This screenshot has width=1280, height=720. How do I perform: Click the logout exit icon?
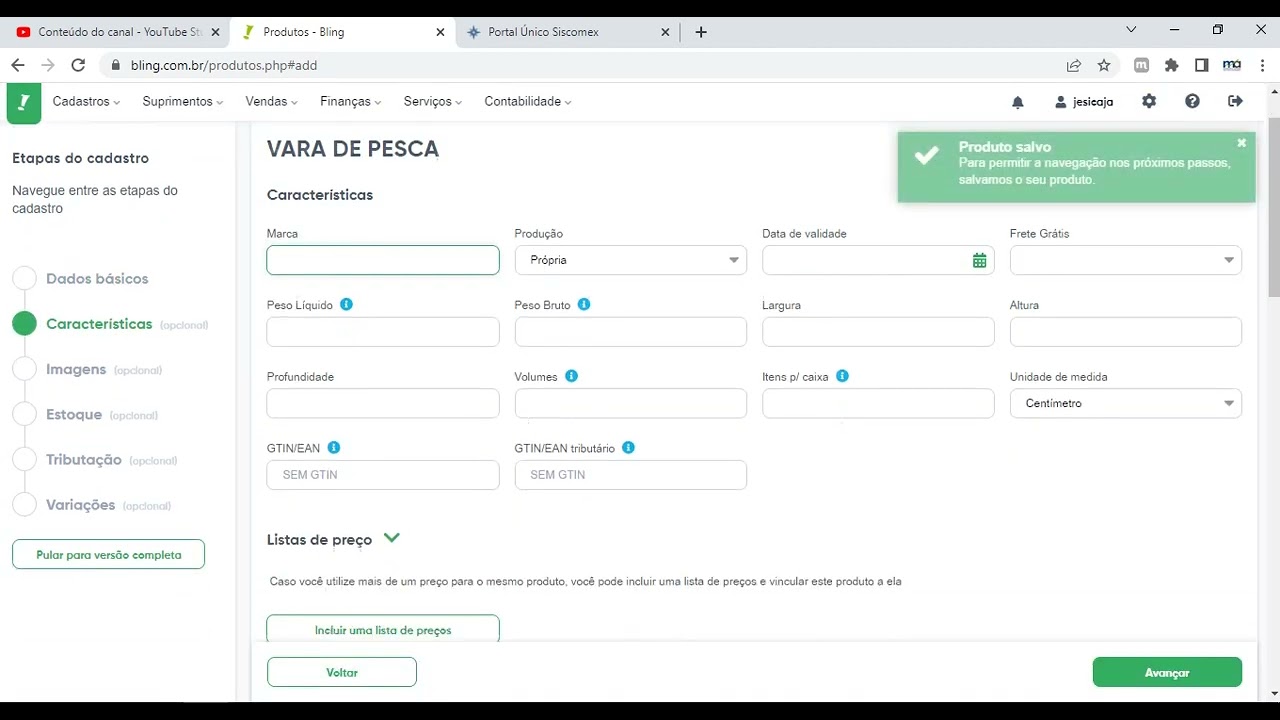pyautogui.click(x=1235, y=101)
